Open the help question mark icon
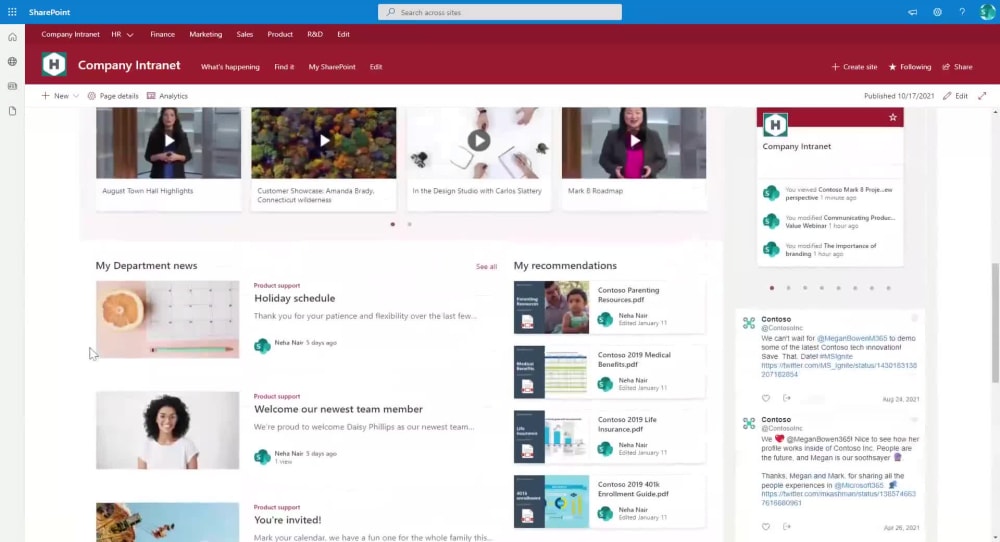The image size is (1000, 542). click(x=962, y=12)
